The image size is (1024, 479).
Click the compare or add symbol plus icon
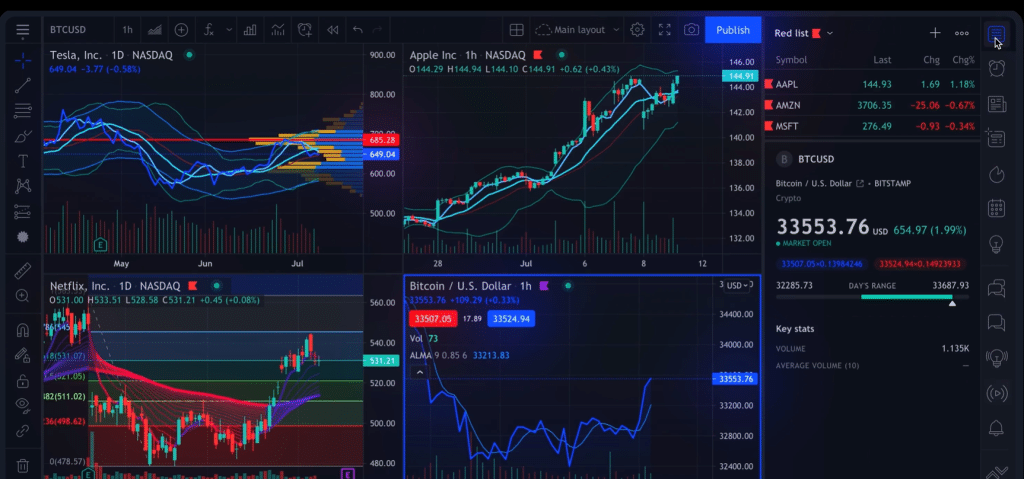pyautogui.click(x=181, y=30)
